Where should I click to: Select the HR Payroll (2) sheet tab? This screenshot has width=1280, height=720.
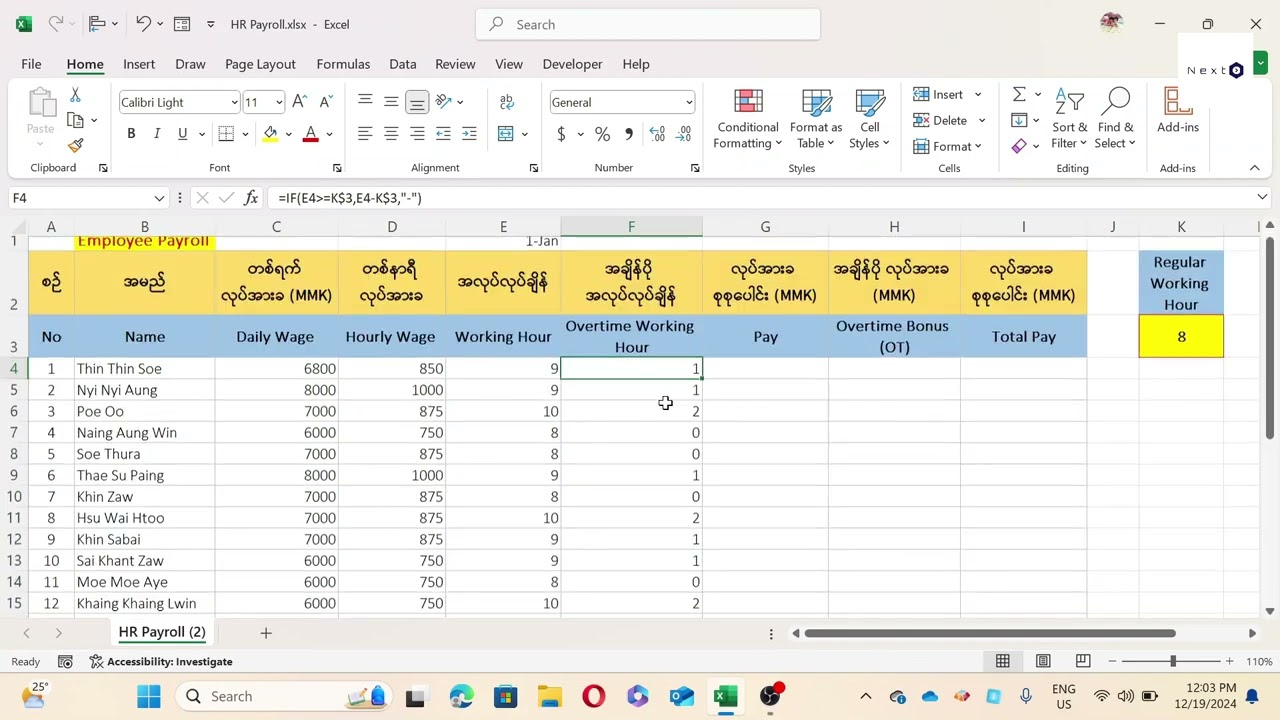tap(161, 632)
